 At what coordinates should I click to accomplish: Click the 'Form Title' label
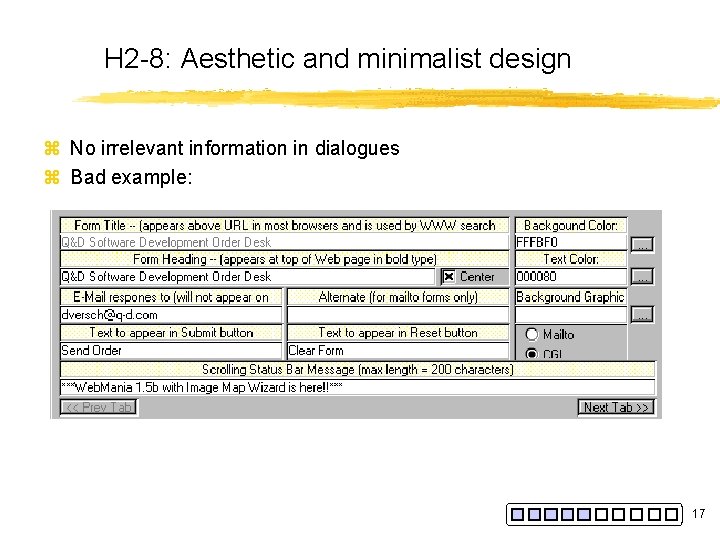point(284,225)
